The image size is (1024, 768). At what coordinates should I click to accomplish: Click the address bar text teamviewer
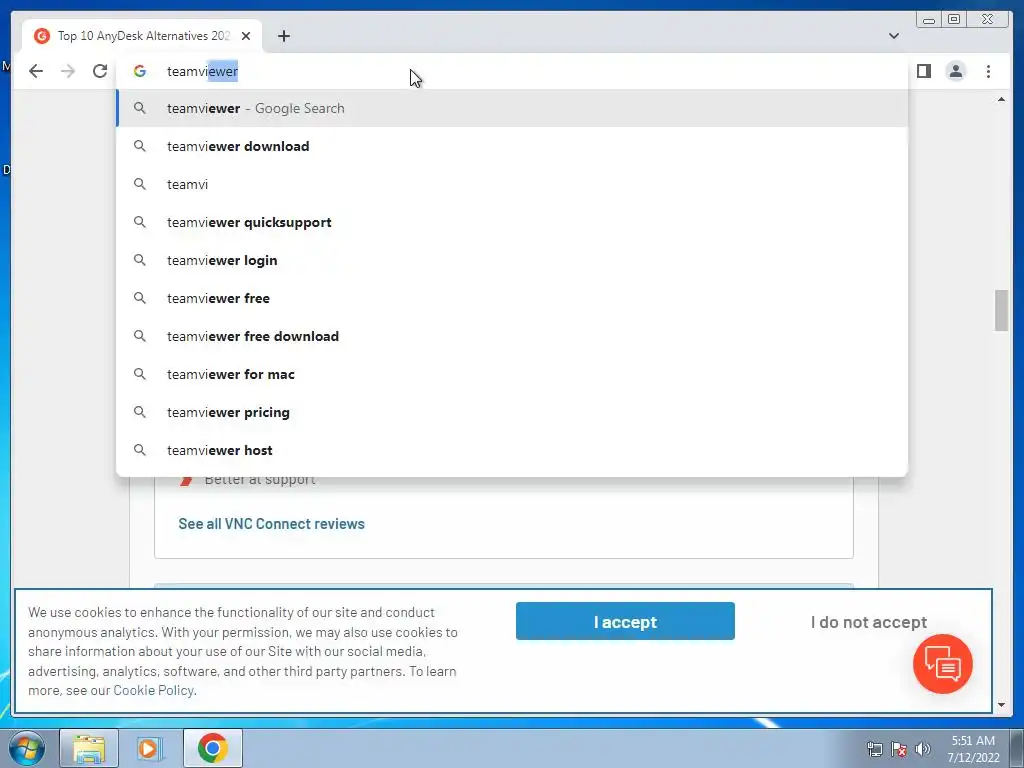[x=202, y=71]
